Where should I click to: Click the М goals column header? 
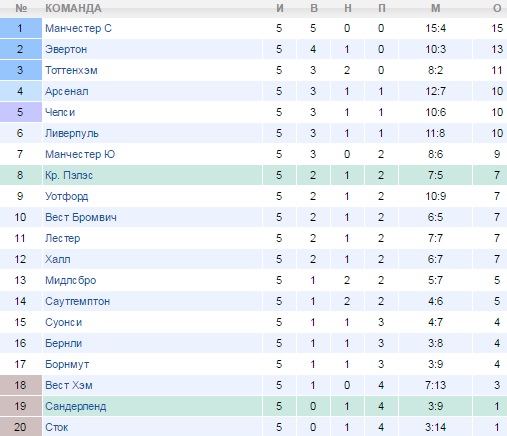[436, 8]
